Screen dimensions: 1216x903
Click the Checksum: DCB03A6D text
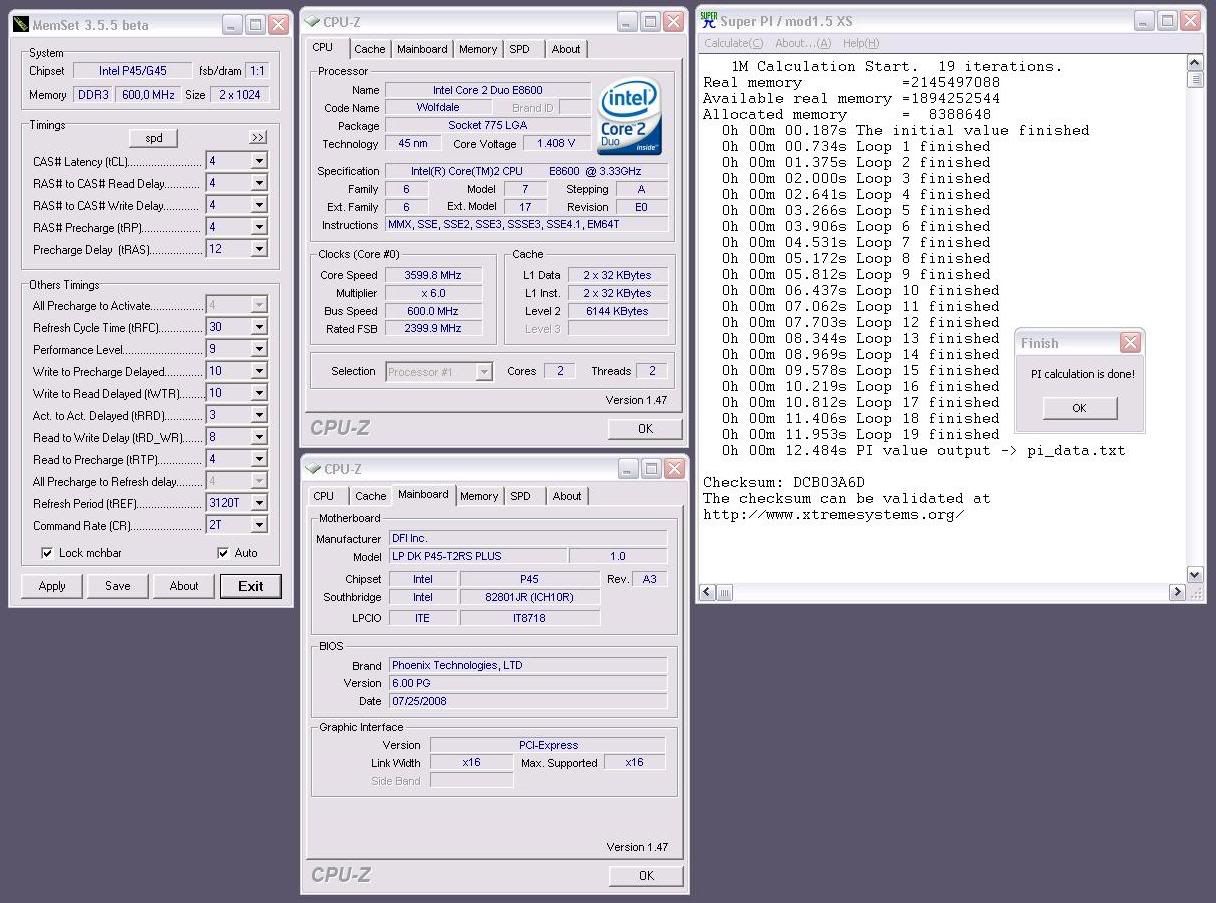pos(784,482)
